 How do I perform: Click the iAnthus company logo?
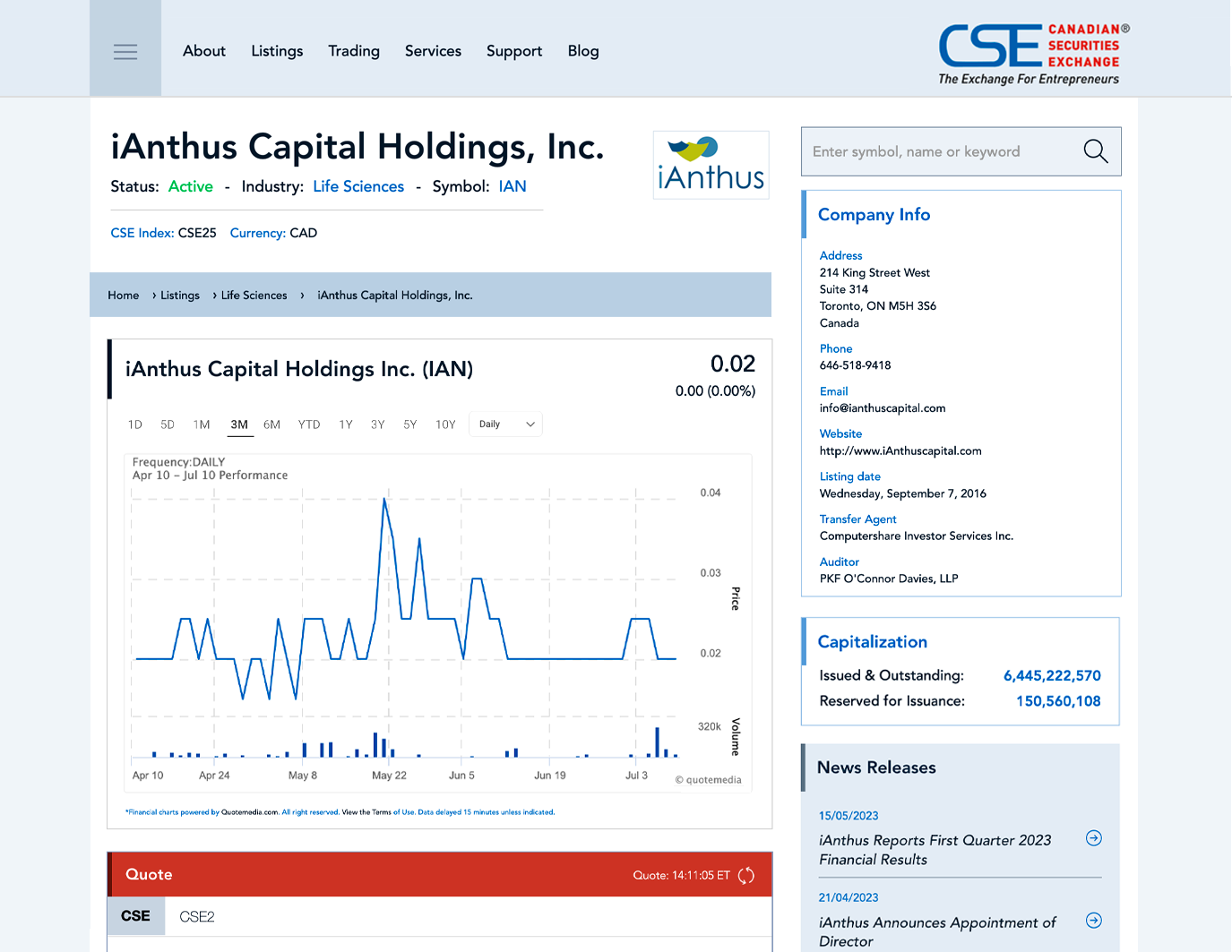click(711, 165)
